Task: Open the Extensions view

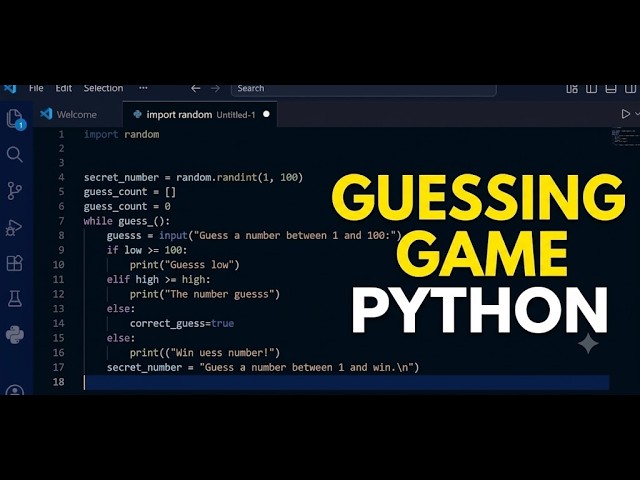Action: [x=15, y=263]
